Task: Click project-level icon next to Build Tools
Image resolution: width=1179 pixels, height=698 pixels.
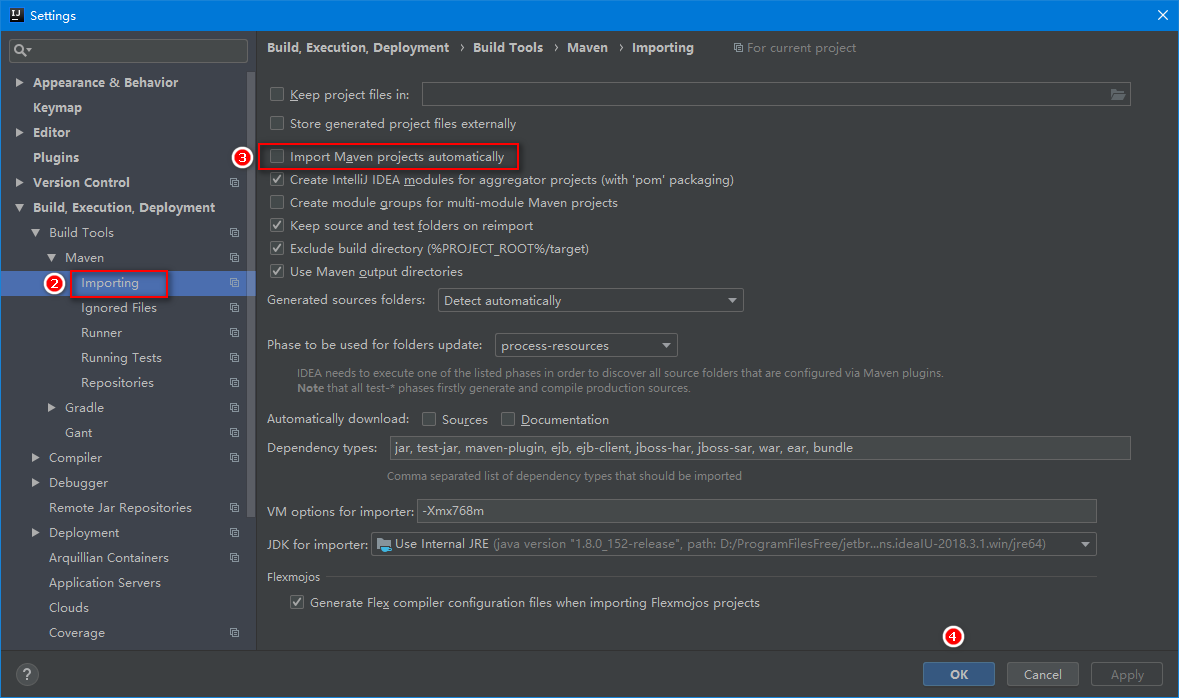Action: tap(235, 232)
